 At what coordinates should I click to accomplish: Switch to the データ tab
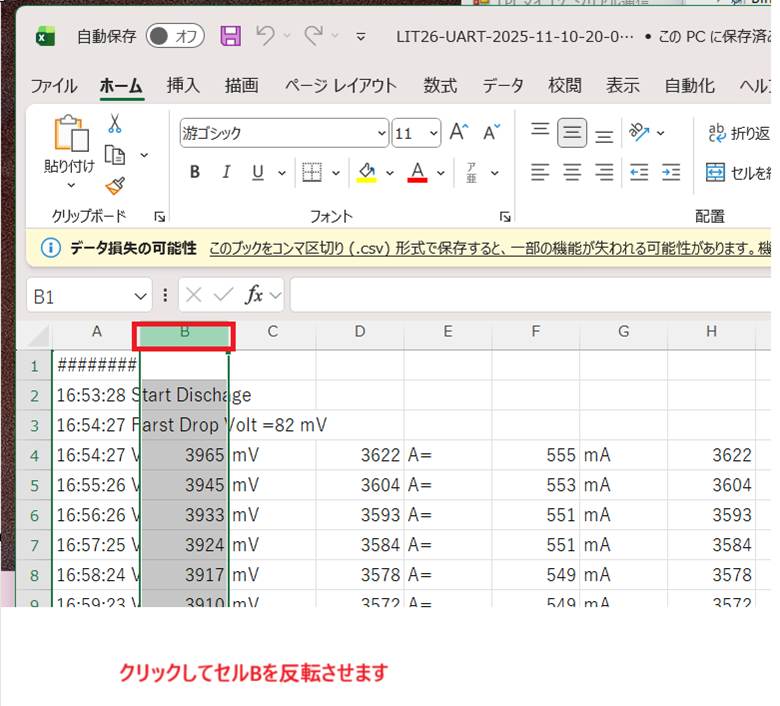coord(503,86)
